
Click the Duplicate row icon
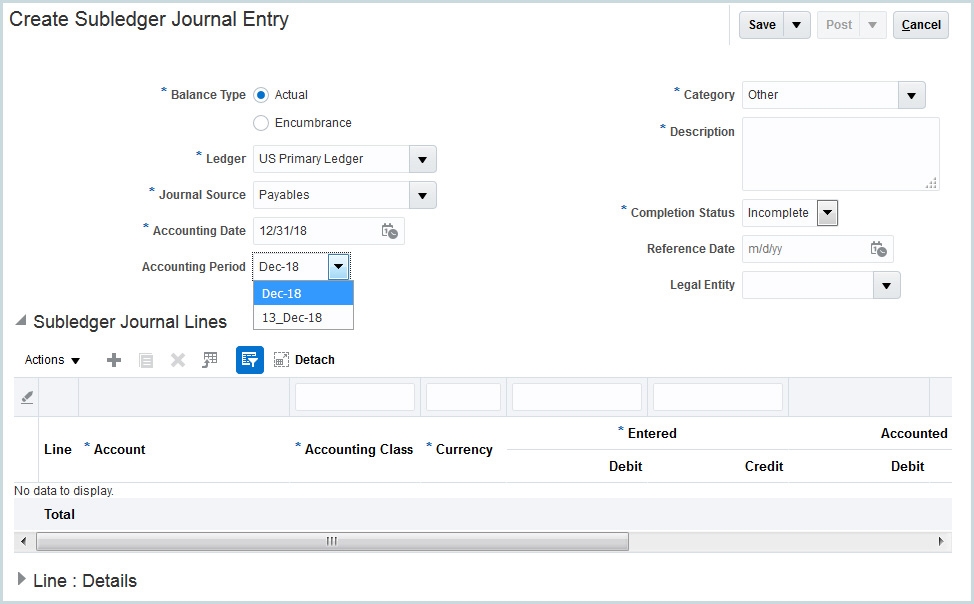[145, 359]
